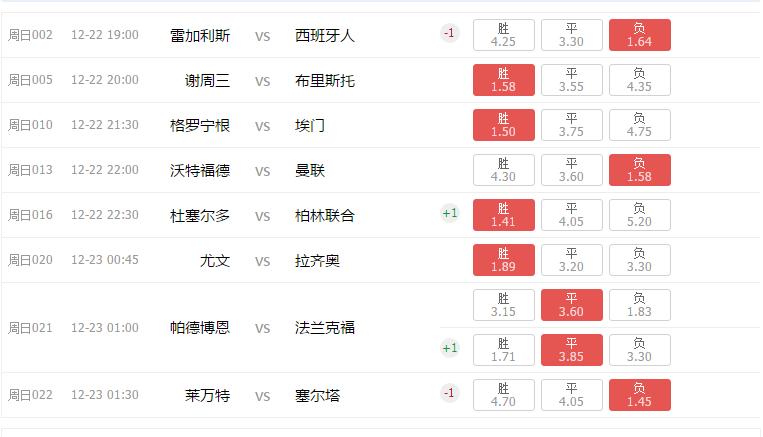Choose 负 4.75 for 格罗宁根 vs 埃门
The image size is (763, 437).
(x=639, y=125)
